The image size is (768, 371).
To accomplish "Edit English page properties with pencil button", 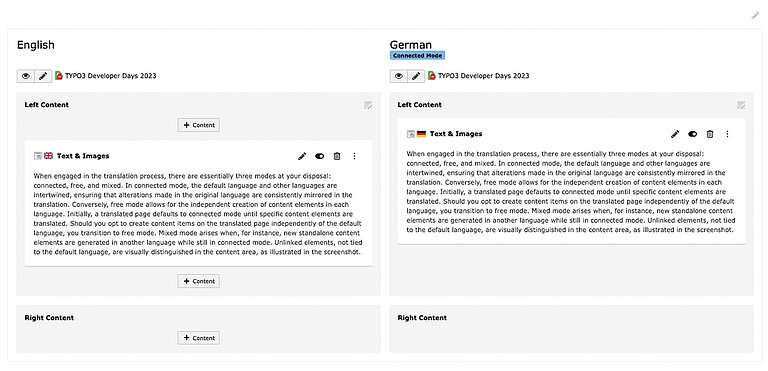I will [x=43, y=76].
